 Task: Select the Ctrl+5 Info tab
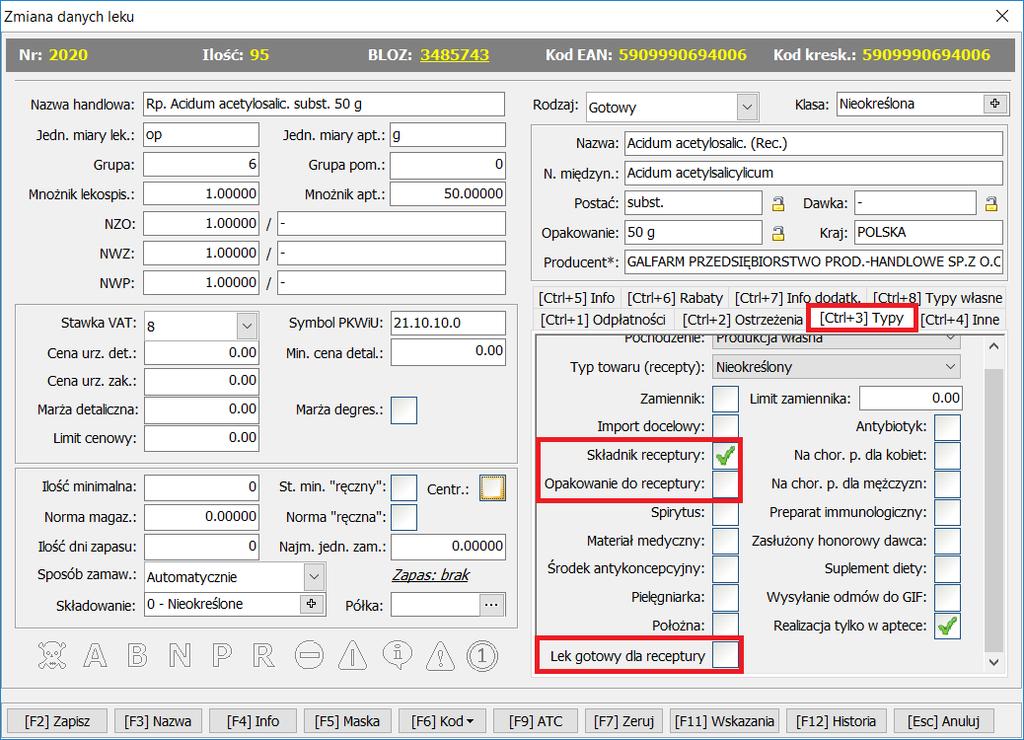point(576,298)
